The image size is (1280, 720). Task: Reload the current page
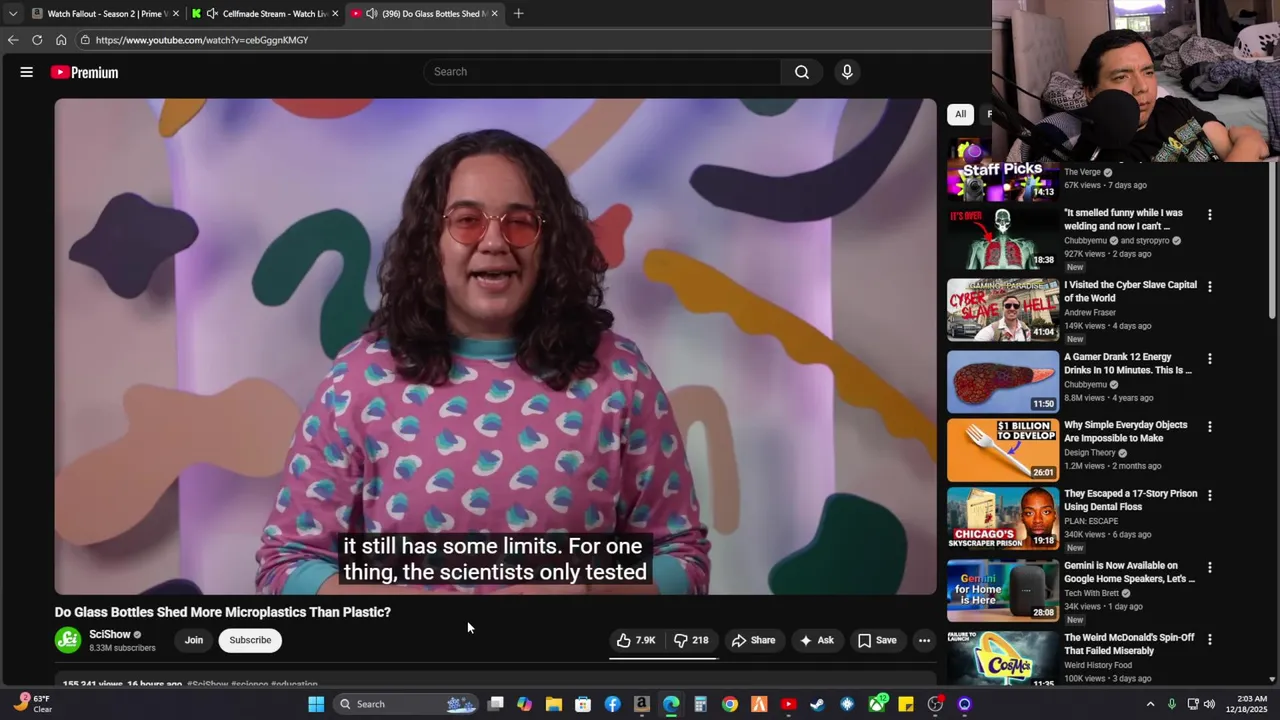pos(37,40)
